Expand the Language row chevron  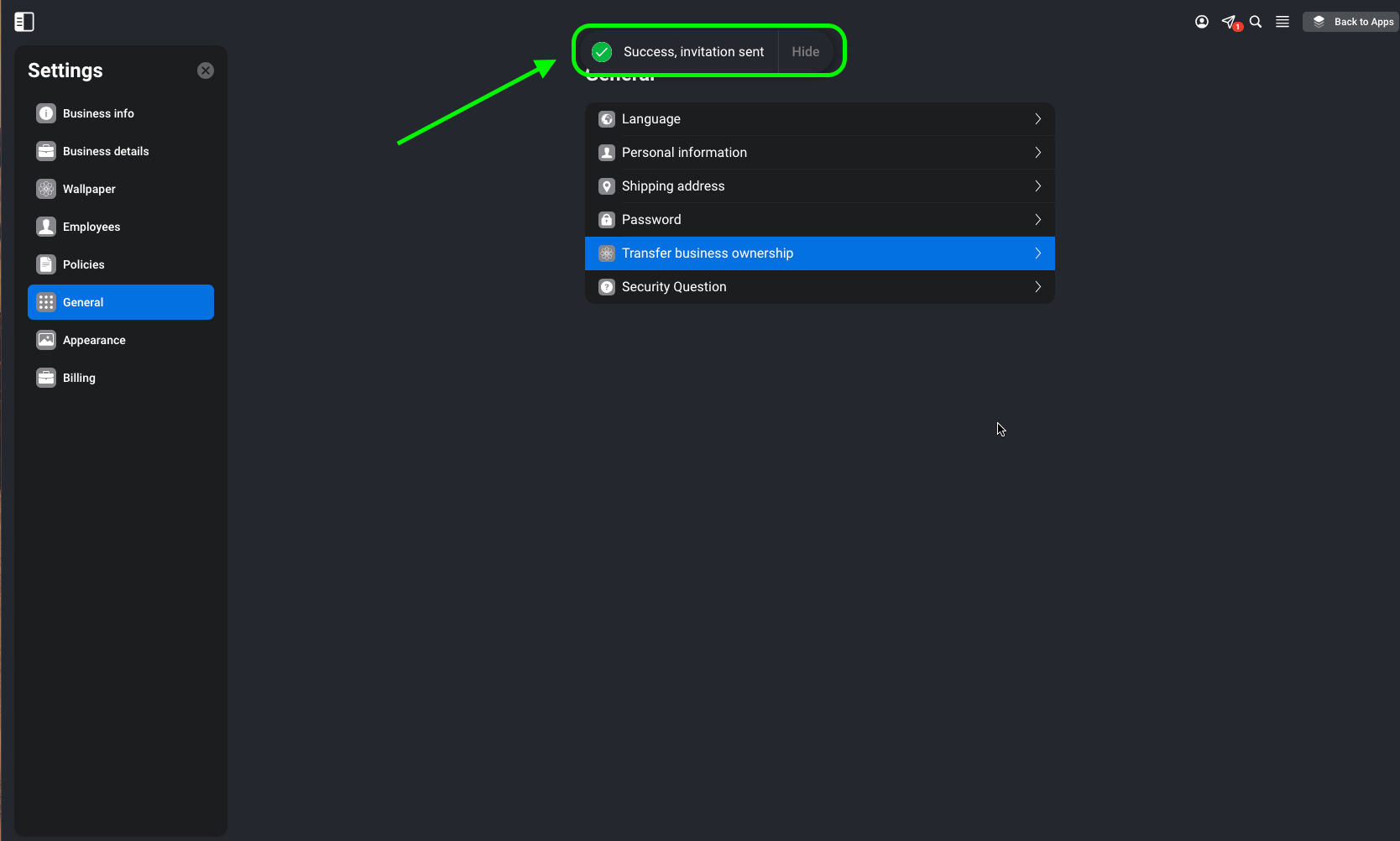point(1038,119)
